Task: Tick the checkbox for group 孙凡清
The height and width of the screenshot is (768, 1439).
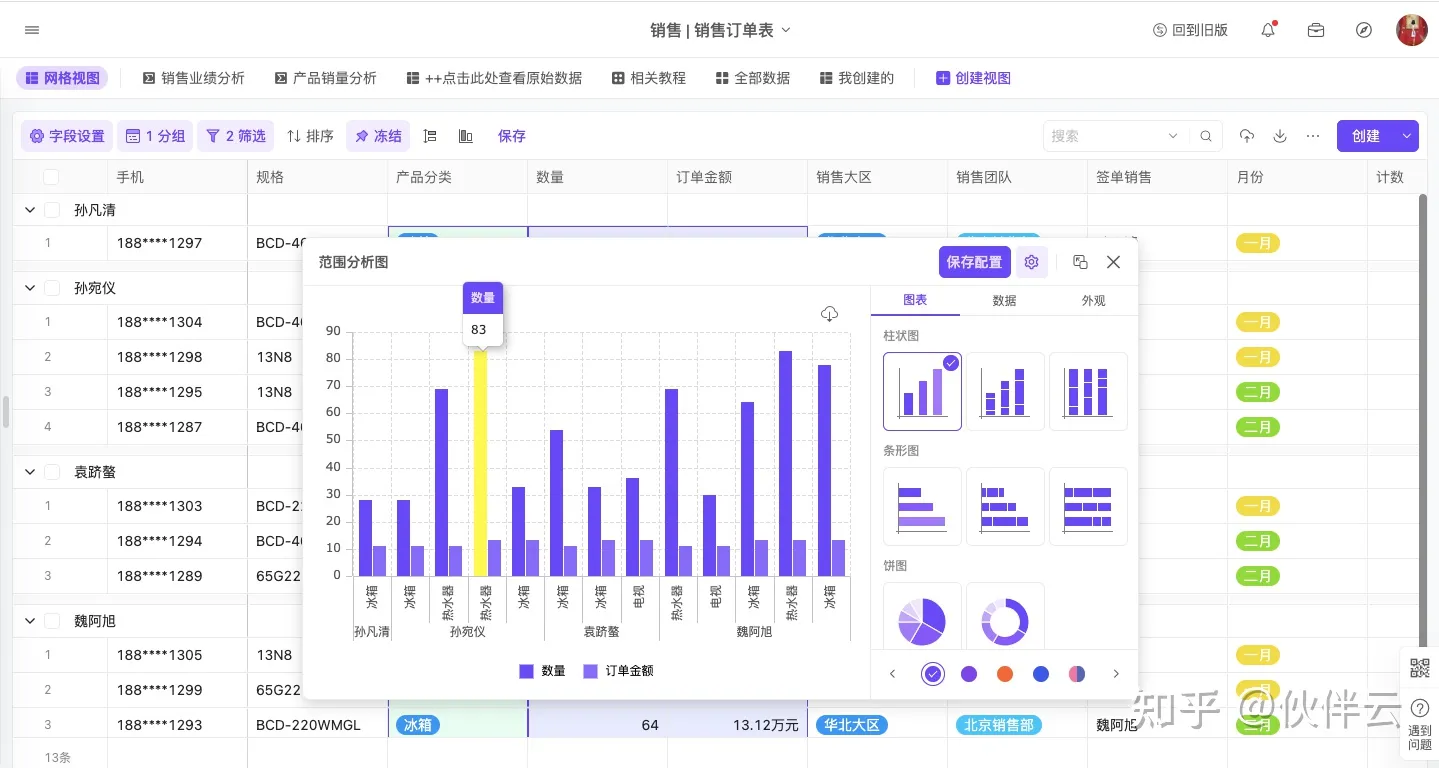Action: (x=52, y=210)
